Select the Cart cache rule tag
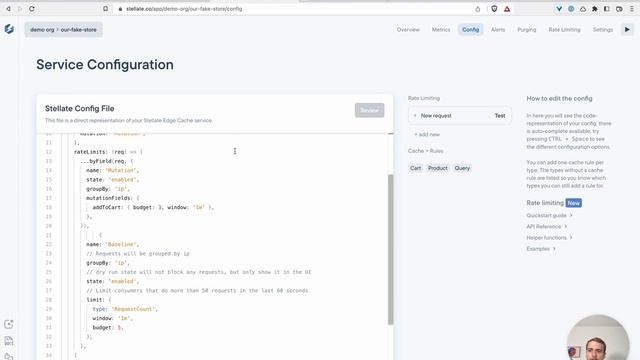Viewport: 640px width, 360px height. (415, 168)
